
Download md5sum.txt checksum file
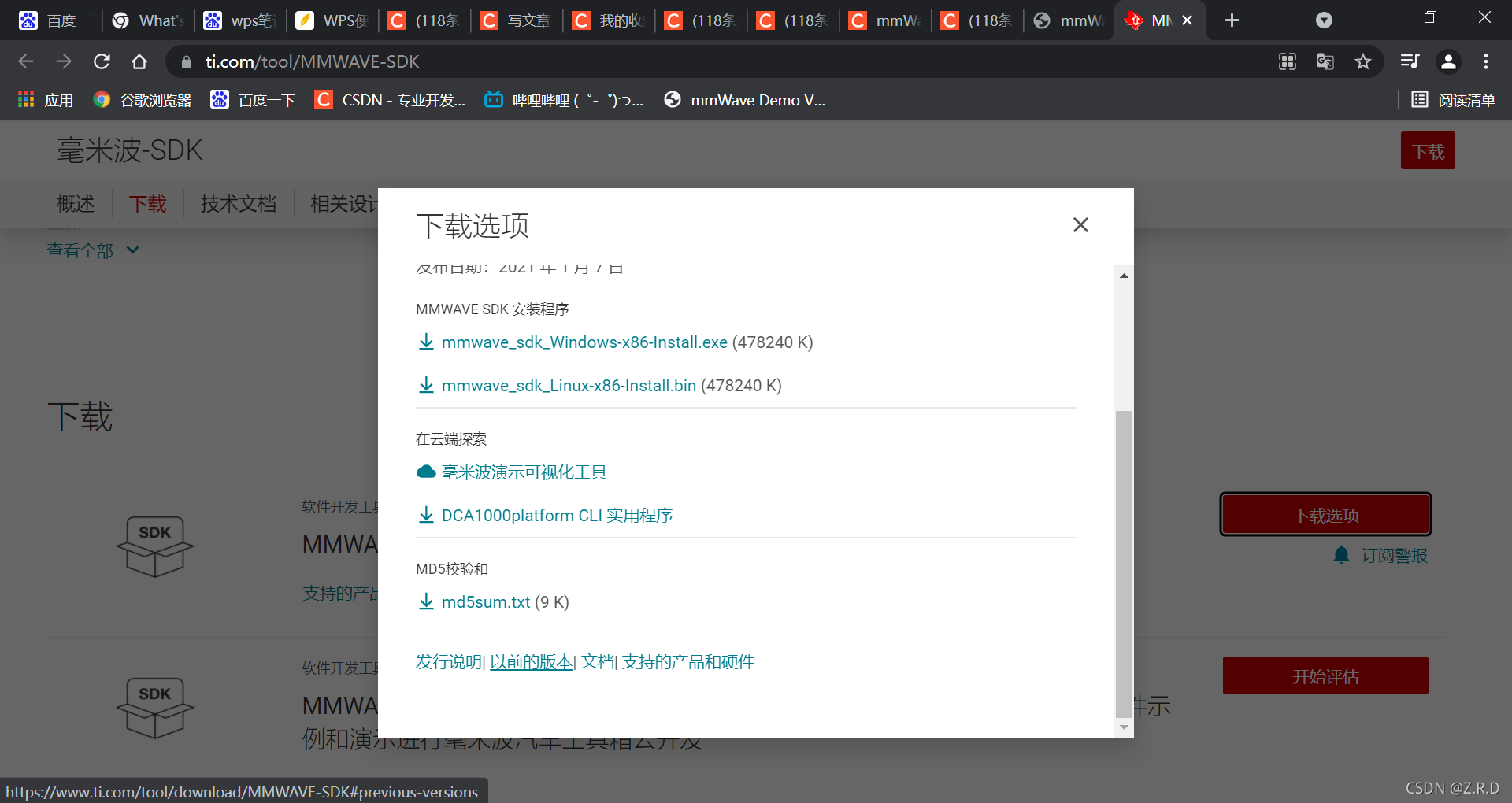pos(486,602)
